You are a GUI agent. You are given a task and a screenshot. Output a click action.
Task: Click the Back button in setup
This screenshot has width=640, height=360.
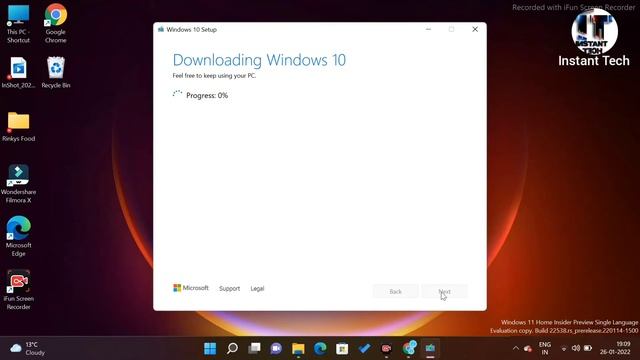point(395,291)
